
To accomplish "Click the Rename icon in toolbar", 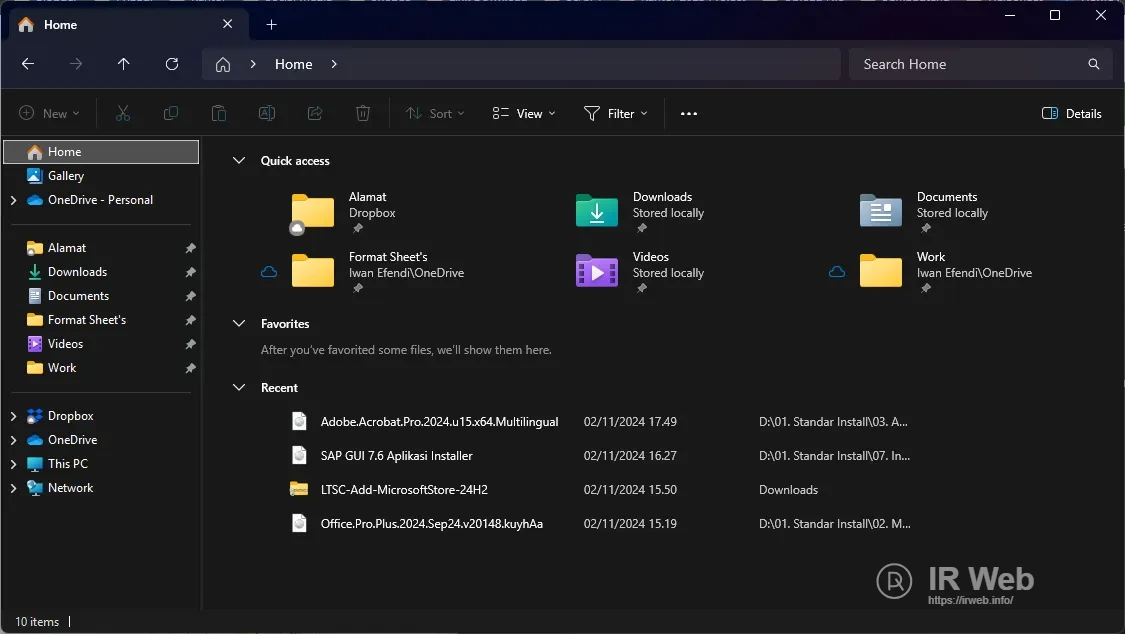I will (267, 113).
